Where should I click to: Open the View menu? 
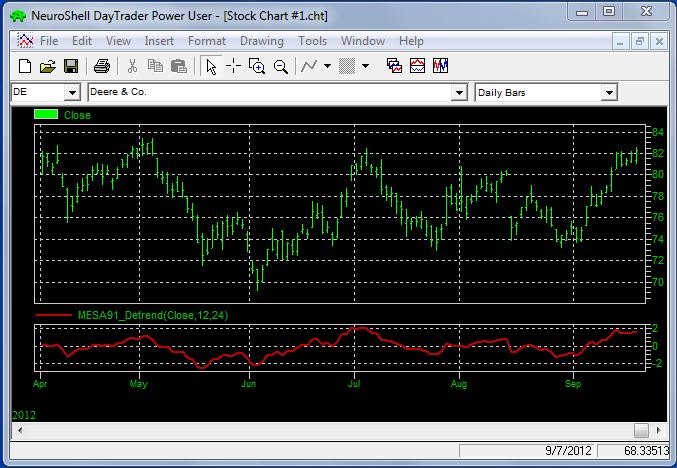118,41
